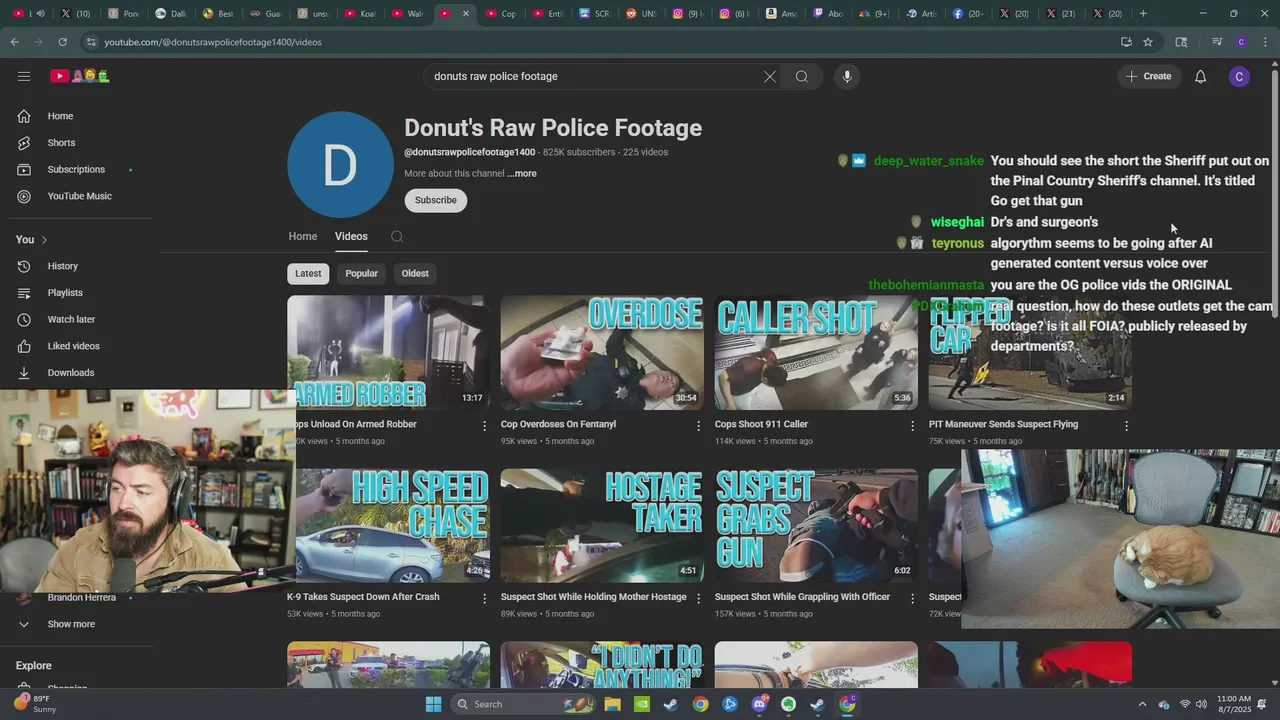Screen dimensions: 1280x720
Task: Expand the You section chevron
Action: (x=44, y=240)
